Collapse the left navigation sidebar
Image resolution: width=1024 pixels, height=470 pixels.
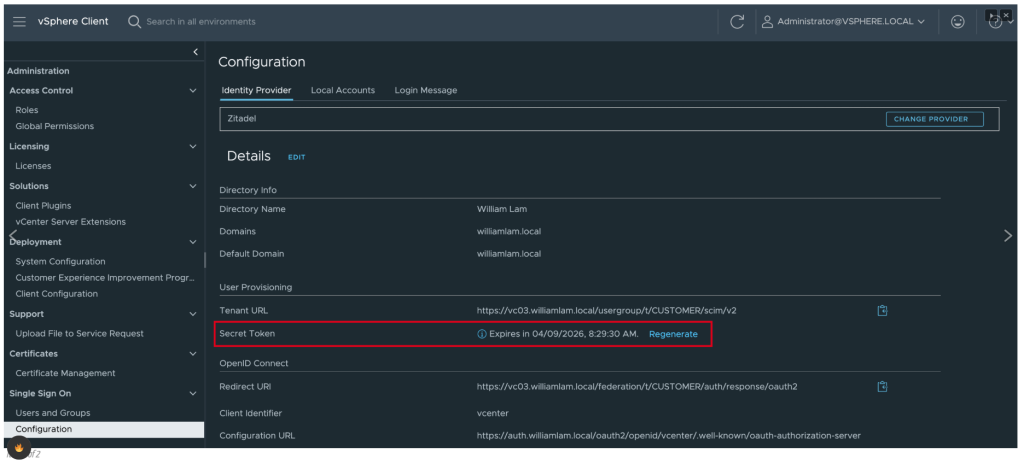click(195, 52)
